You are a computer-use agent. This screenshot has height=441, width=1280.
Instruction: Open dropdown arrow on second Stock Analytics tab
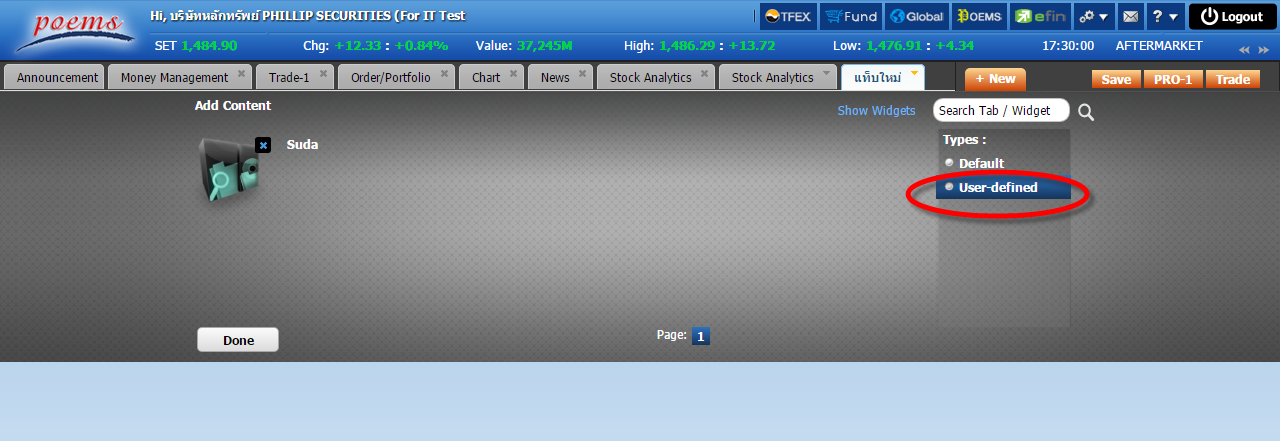click(827, 73)
